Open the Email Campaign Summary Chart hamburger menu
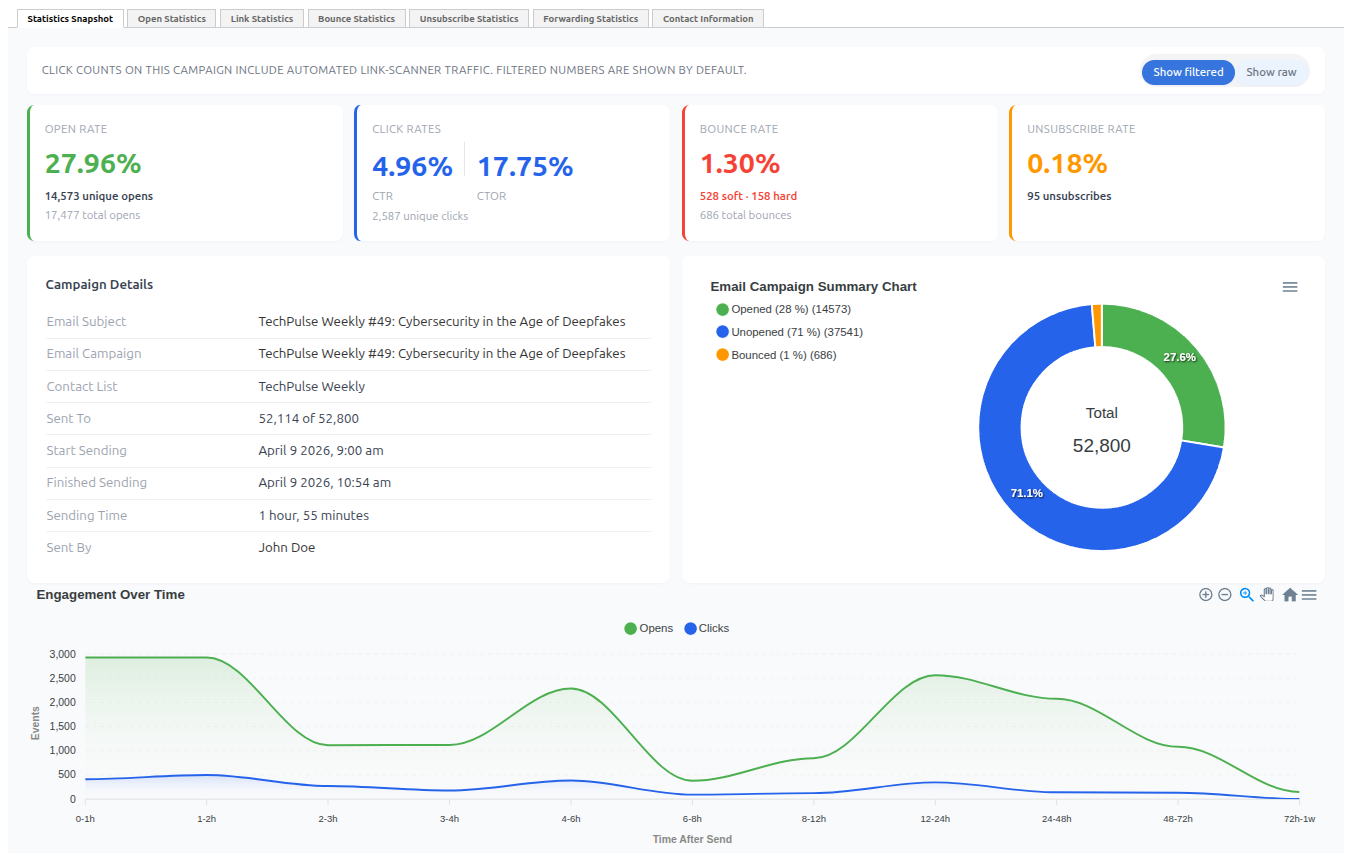The height and width of the screenshot is (853, 1352). point(1290,287)
